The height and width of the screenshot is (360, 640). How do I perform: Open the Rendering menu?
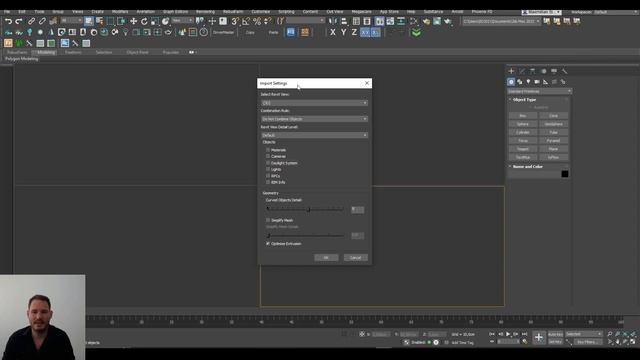point(205,12)
